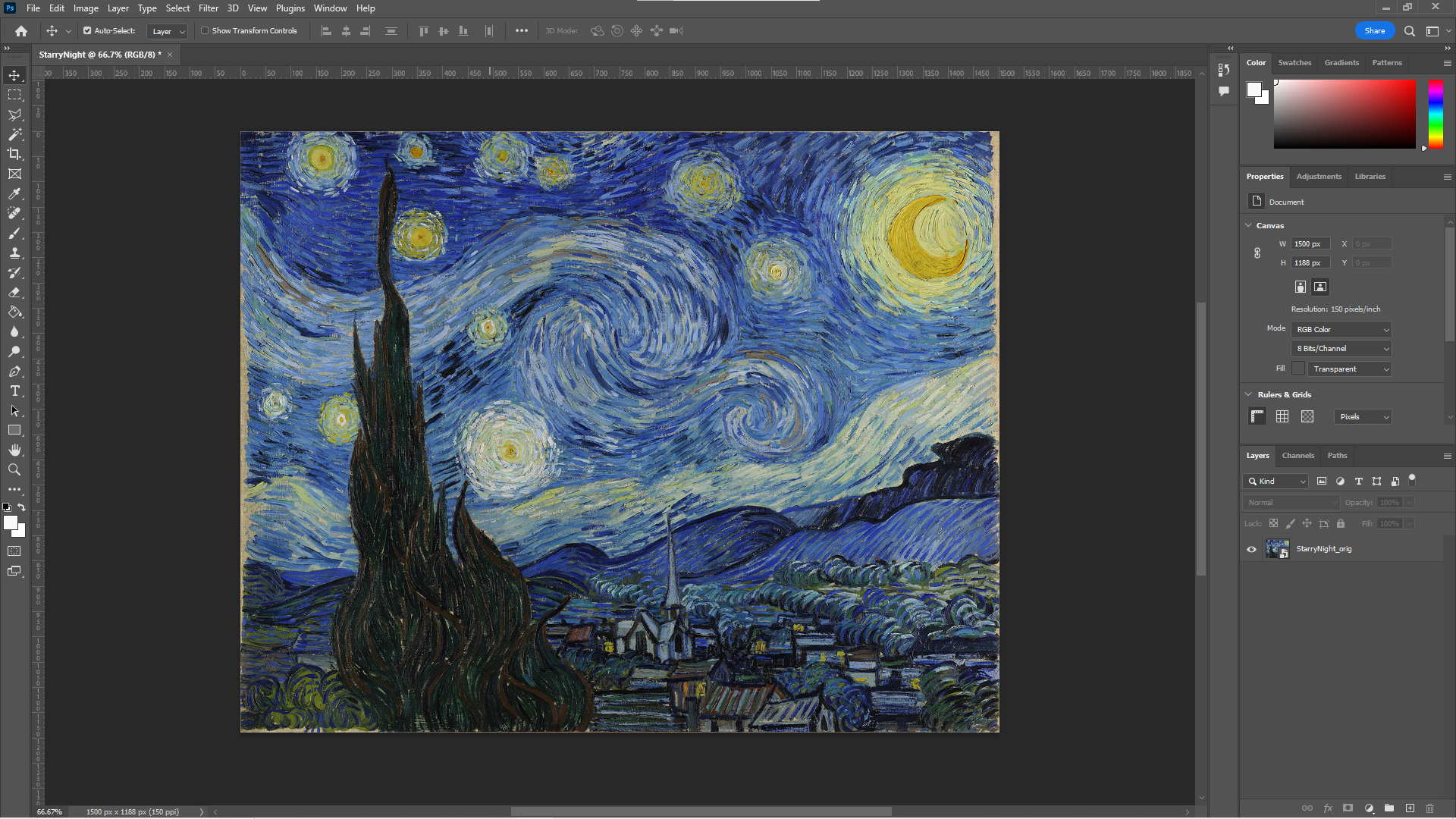Screen dimensions: 1456x819
Task: Open the 8 Bits/Channel dropdown
Action: pos(1341,349)
